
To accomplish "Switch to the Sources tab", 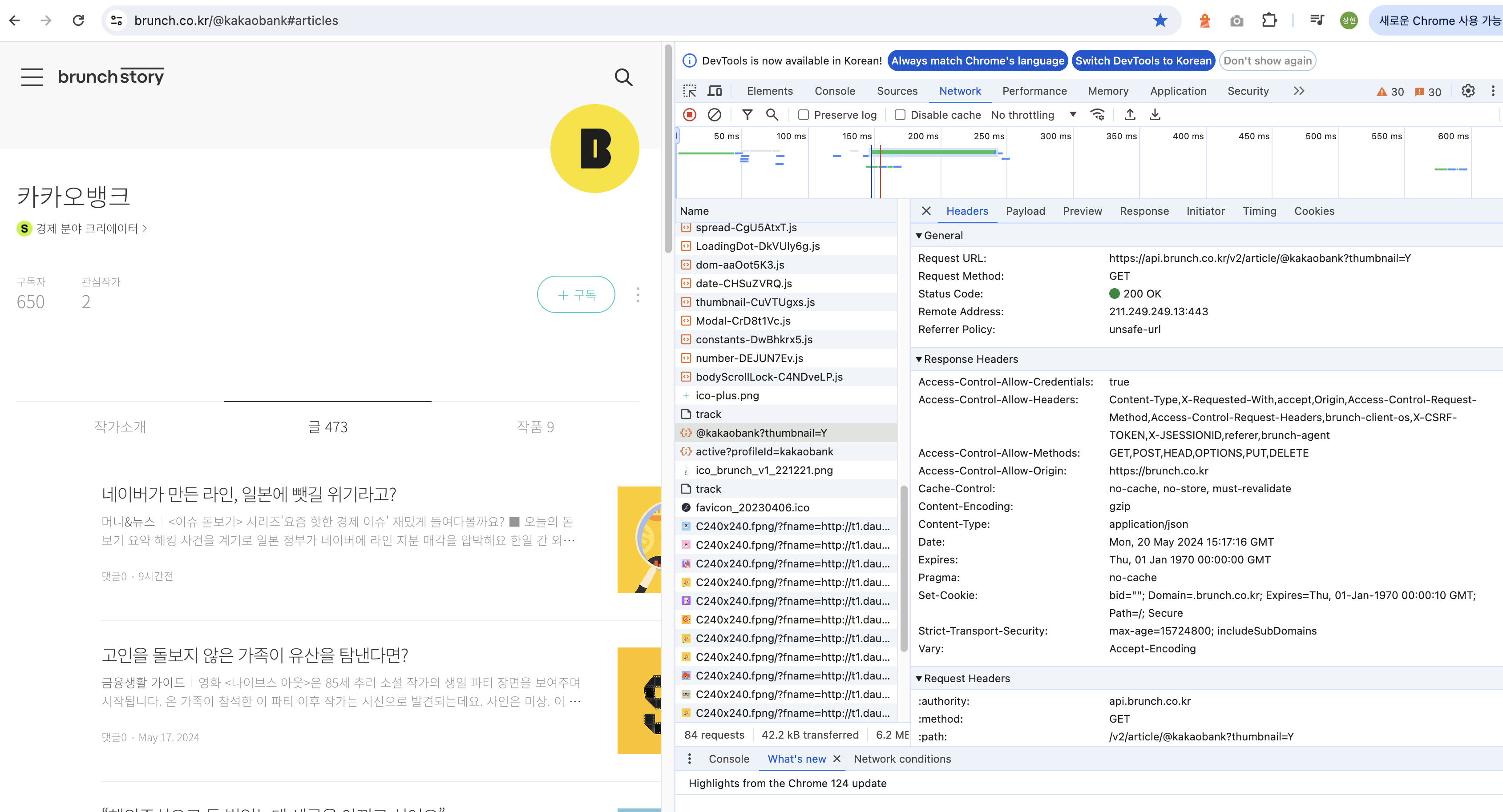I will (x=897, y=91).
